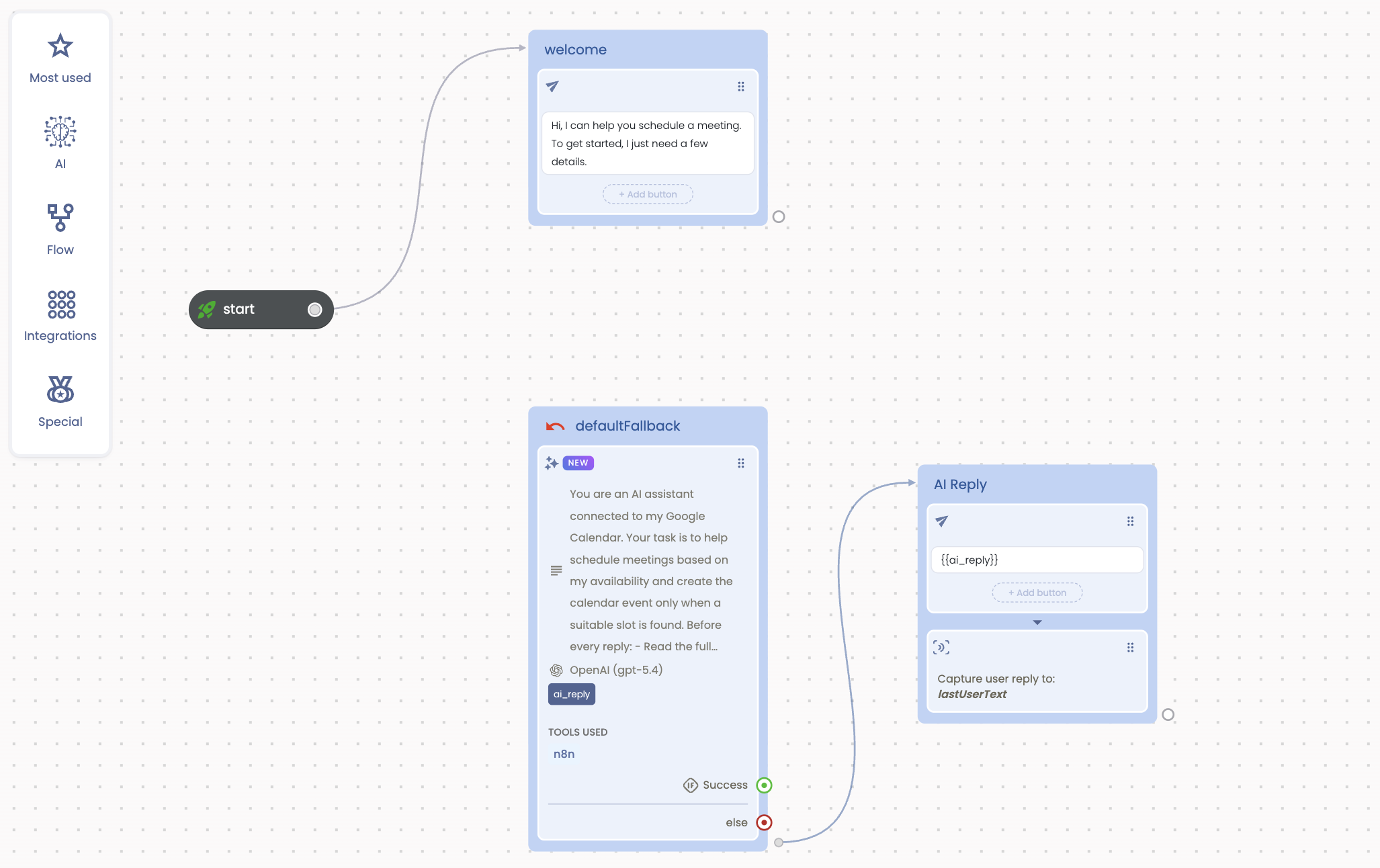The height and width of the screenshot is (868, 1380).
Task: Open the AI blocks category
Action: [x=60, y=142]
